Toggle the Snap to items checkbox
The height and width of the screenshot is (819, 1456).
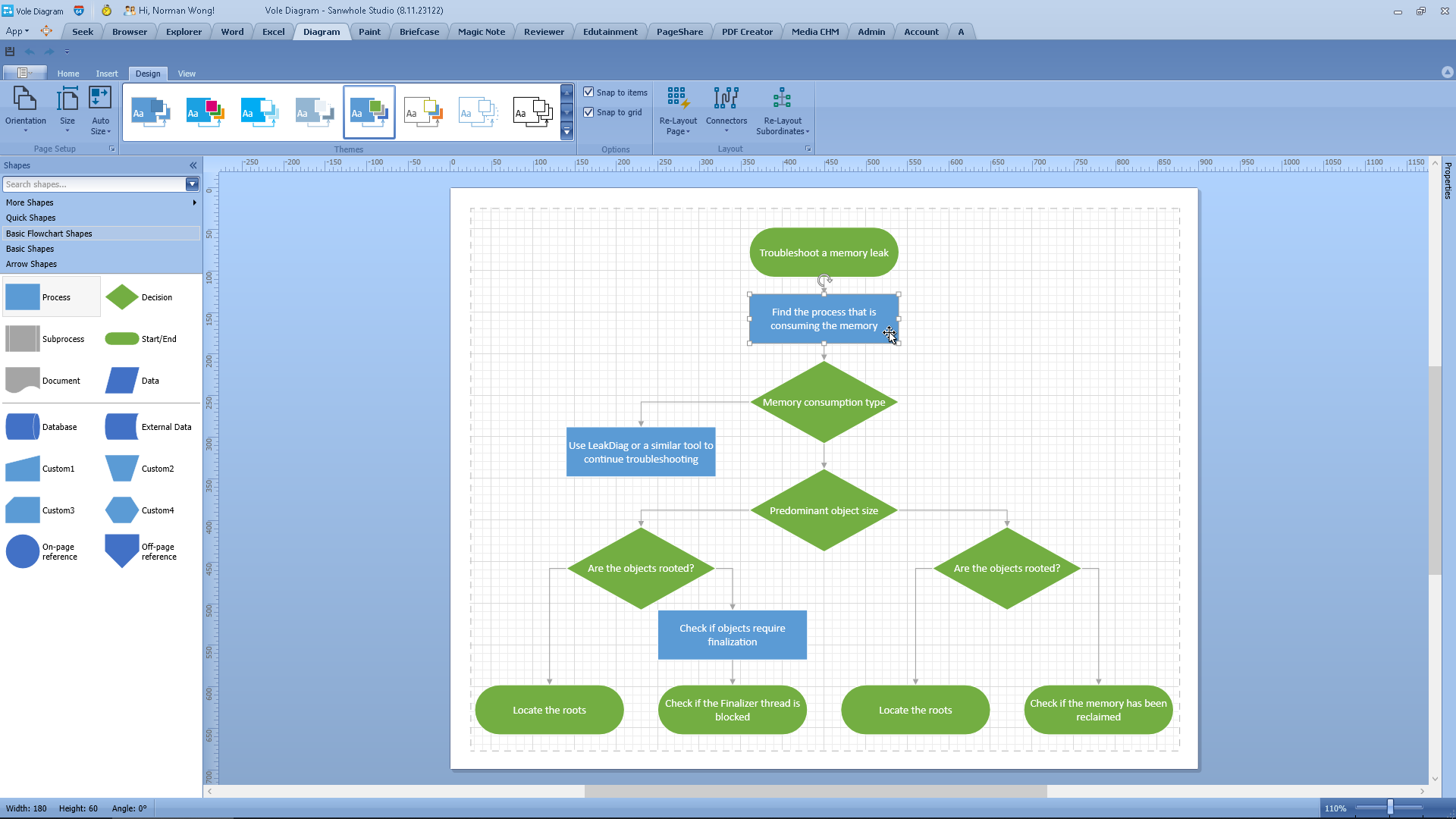coord(588,93)
